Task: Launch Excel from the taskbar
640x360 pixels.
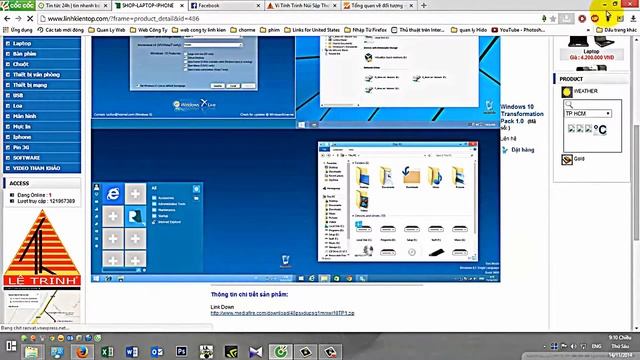Action: coord(107,351)
